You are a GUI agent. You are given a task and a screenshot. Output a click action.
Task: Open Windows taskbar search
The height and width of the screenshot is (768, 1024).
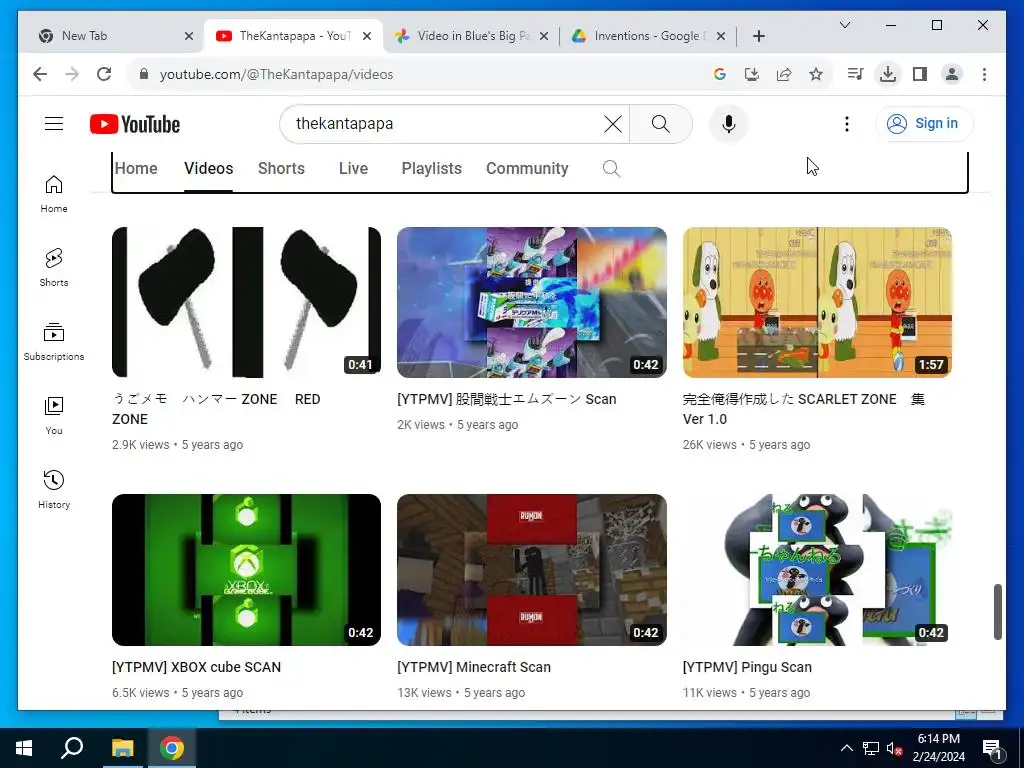(x=72, y=748)
